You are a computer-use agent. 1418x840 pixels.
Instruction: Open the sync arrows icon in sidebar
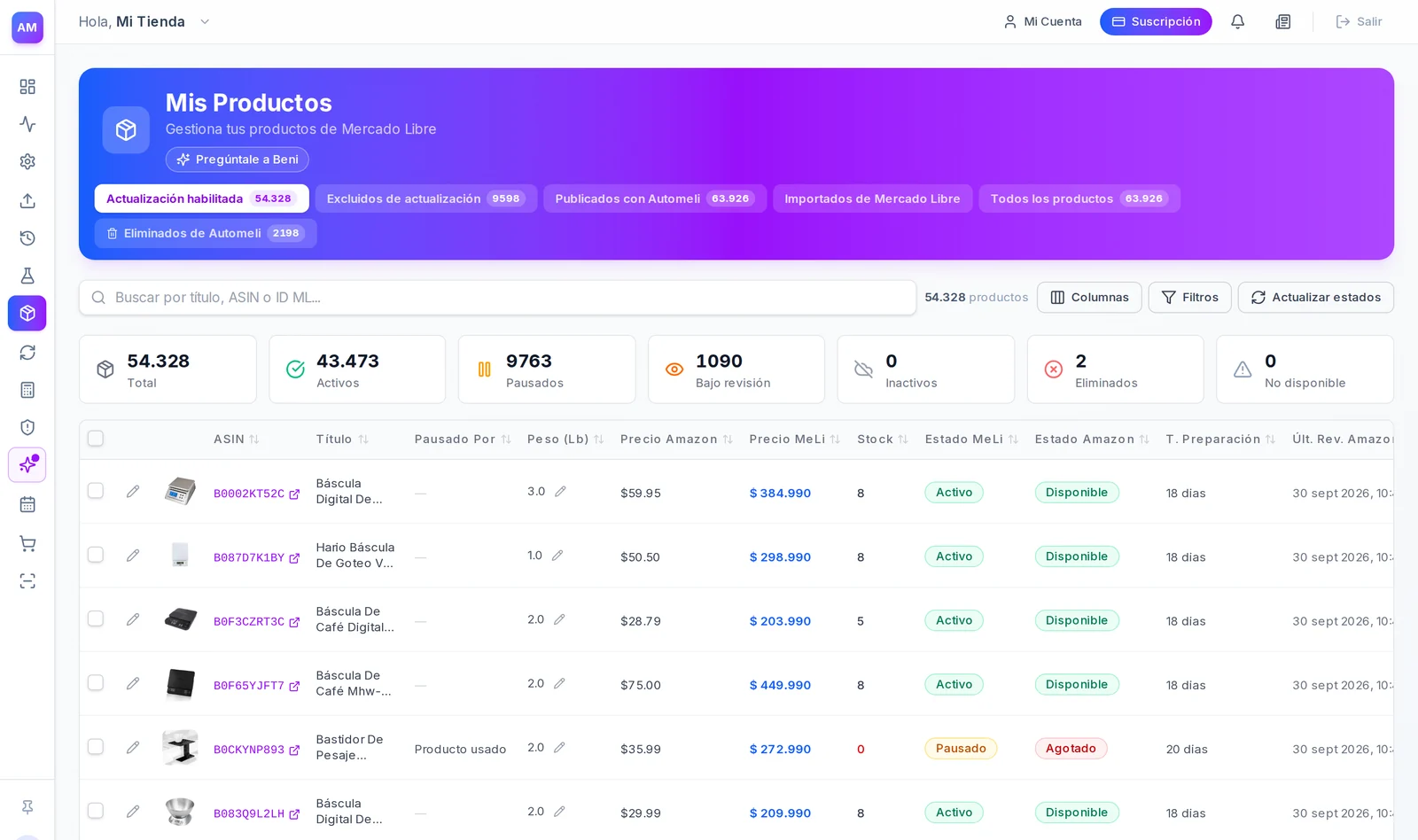pyautogui.click(x=27, y=353)
